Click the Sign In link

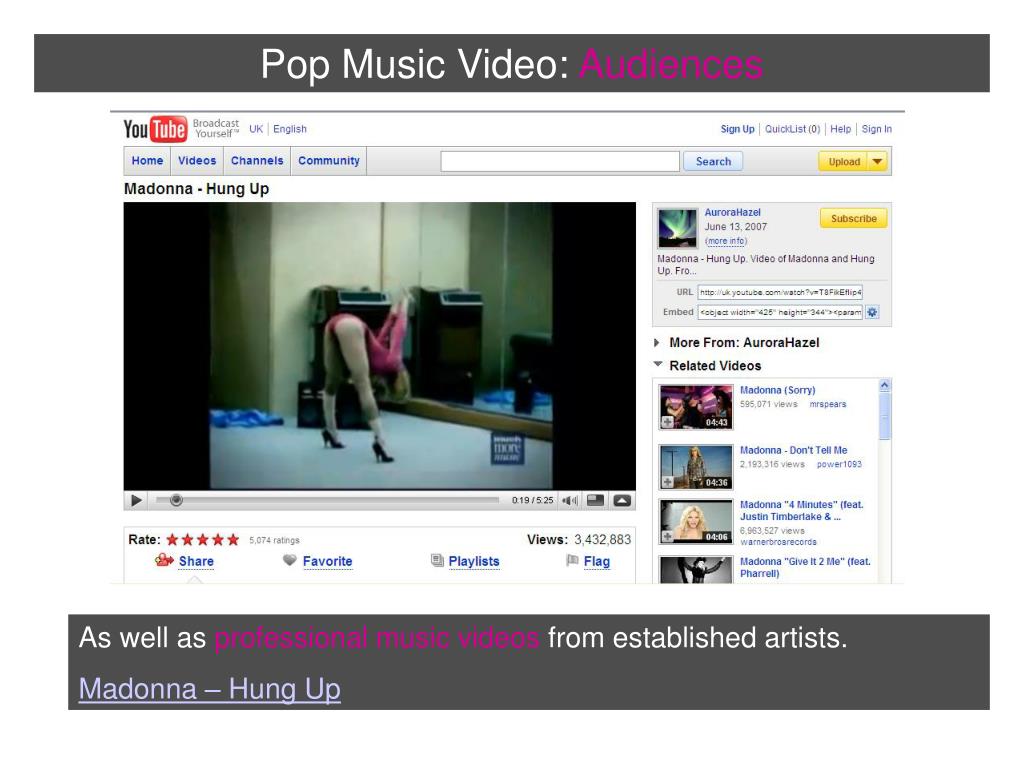pyautogui.click(x=876, y=129)
